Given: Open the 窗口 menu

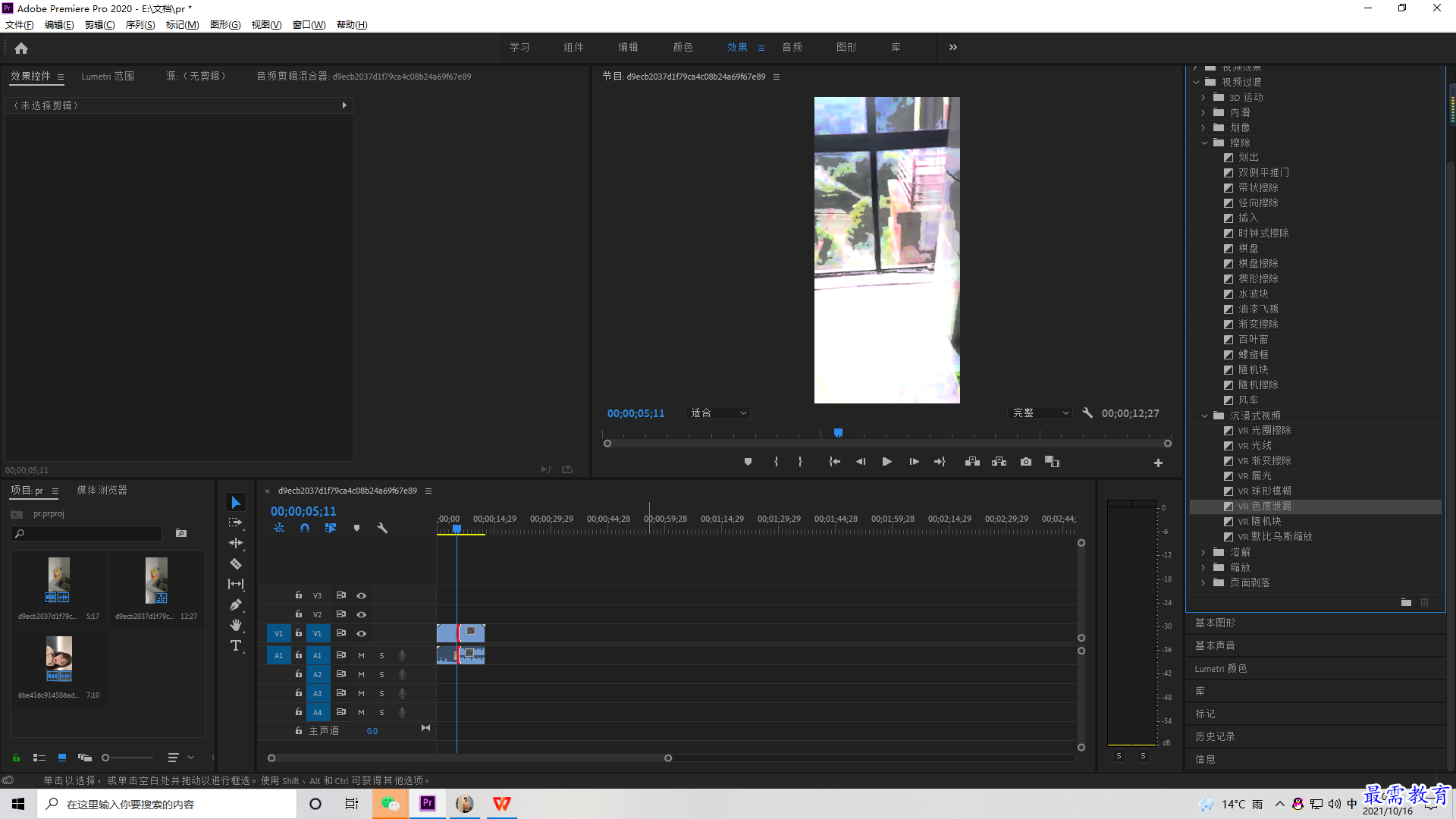Looking at the screenshot, I should [x=309, y=25].
